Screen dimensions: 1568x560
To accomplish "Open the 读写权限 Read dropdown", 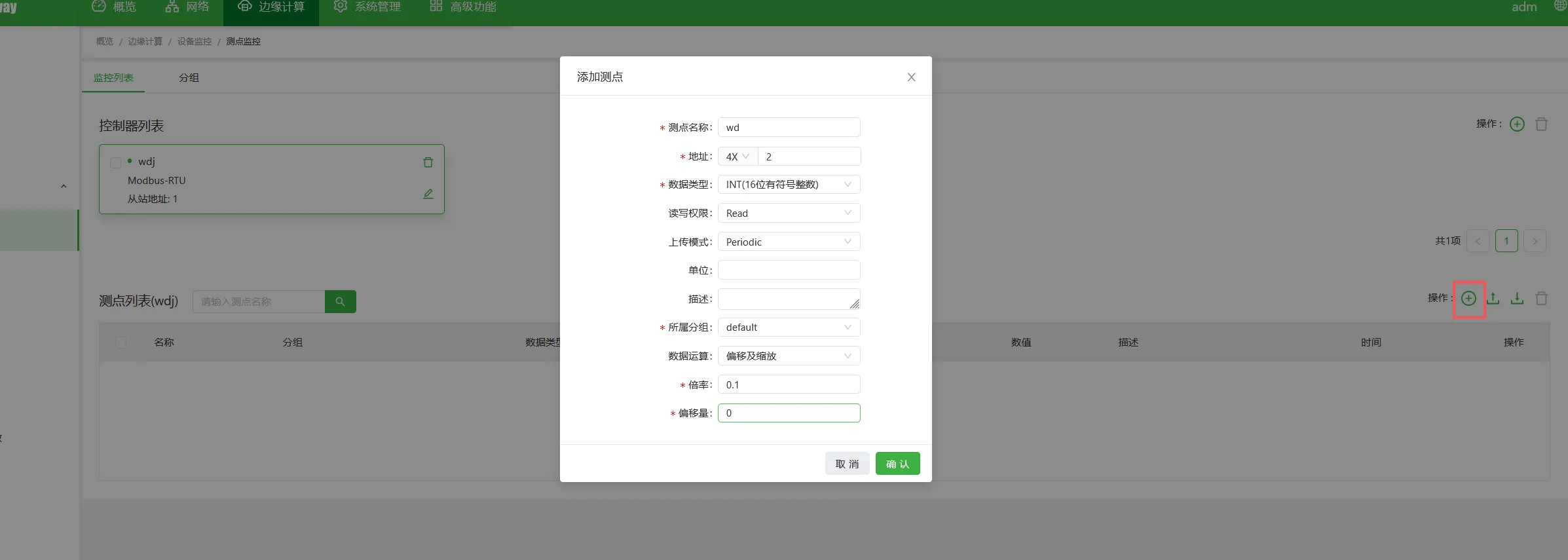I will tap(789, 214).
